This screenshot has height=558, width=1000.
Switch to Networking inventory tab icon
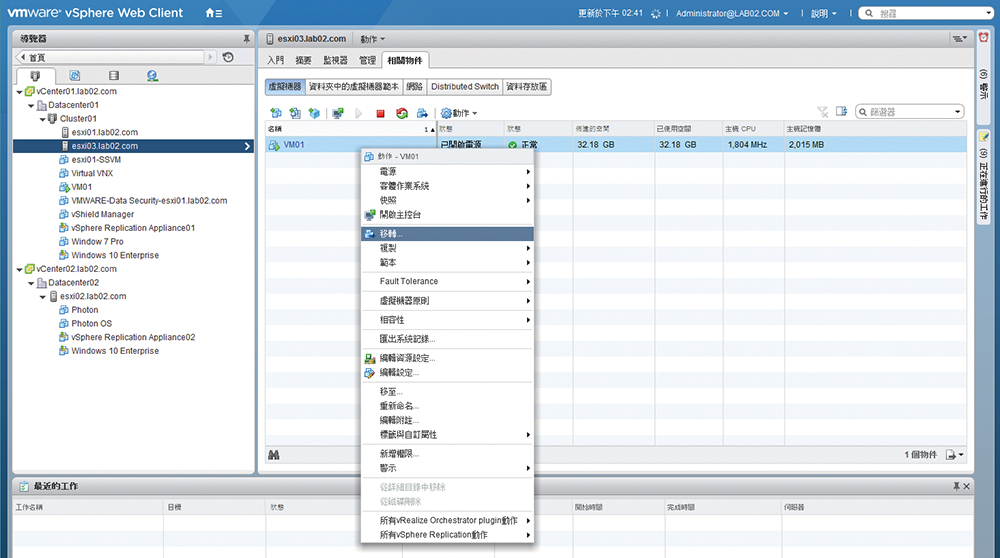point(152,76)
